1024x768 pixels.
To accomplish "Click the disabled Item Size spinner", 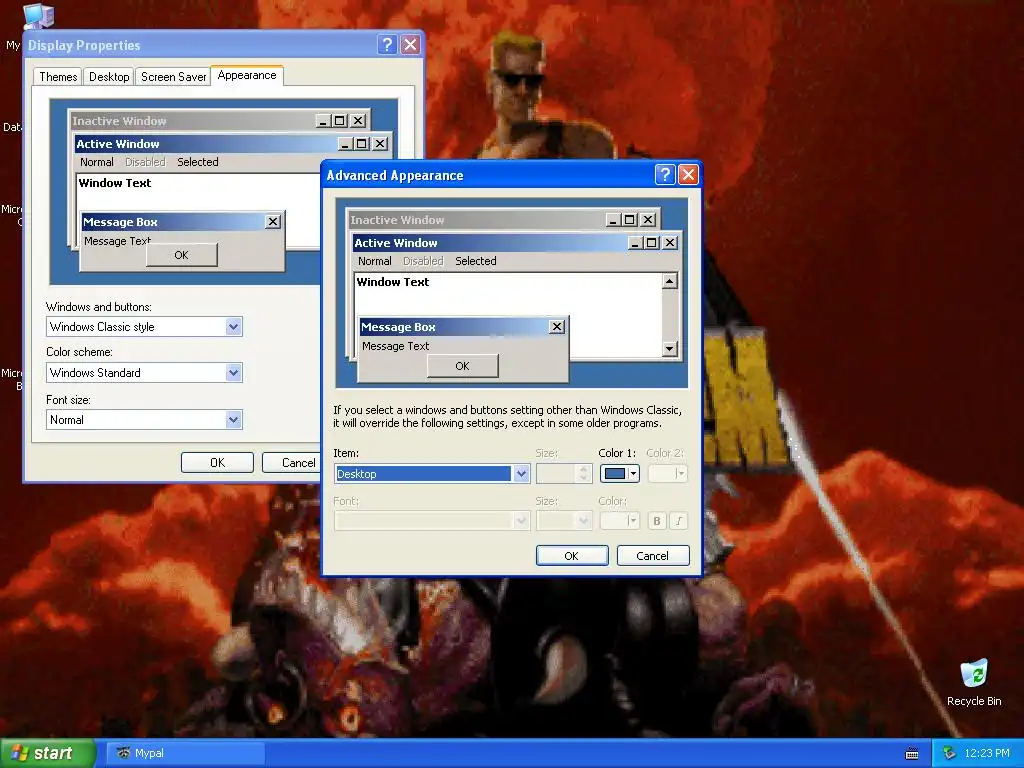I will [564, 473].
